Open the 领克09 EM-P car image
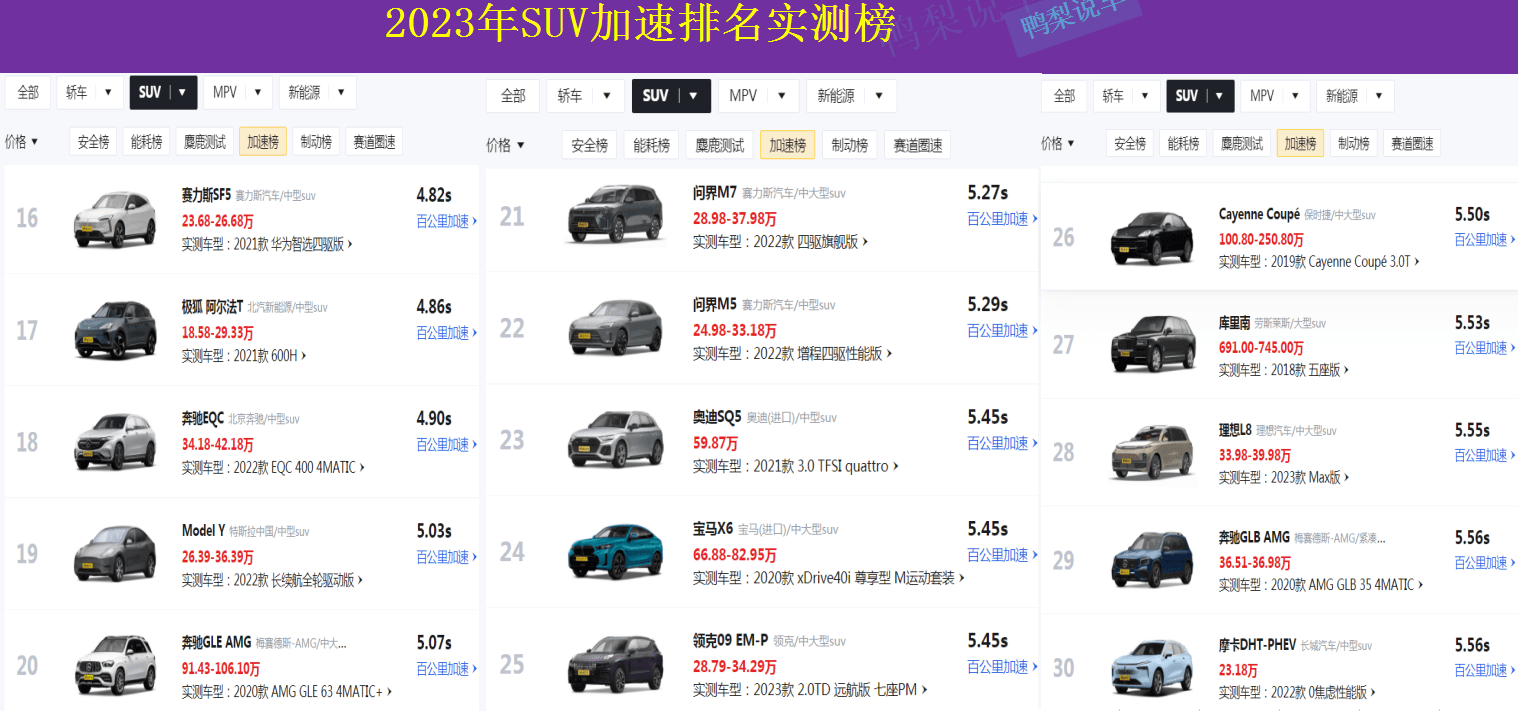 click(615, 664)
